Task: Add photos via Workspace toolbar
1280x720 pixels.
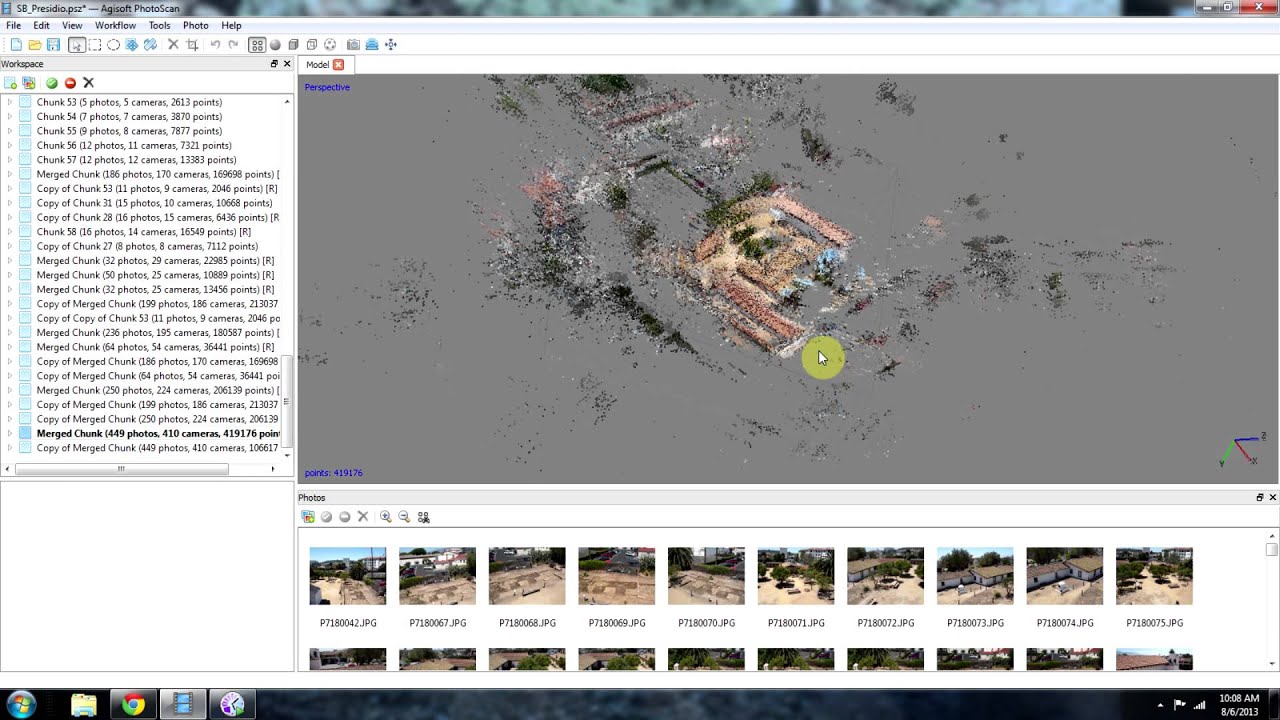Action: tap(29, 83)
